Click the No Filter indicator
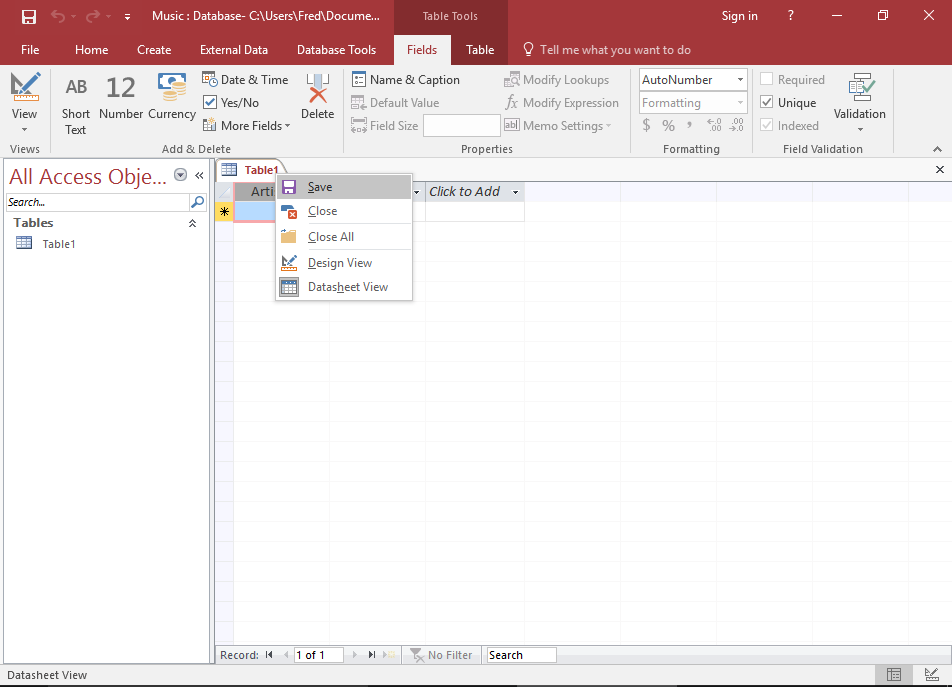Viewport: 952px width, 687px height. tap(441, 655)
